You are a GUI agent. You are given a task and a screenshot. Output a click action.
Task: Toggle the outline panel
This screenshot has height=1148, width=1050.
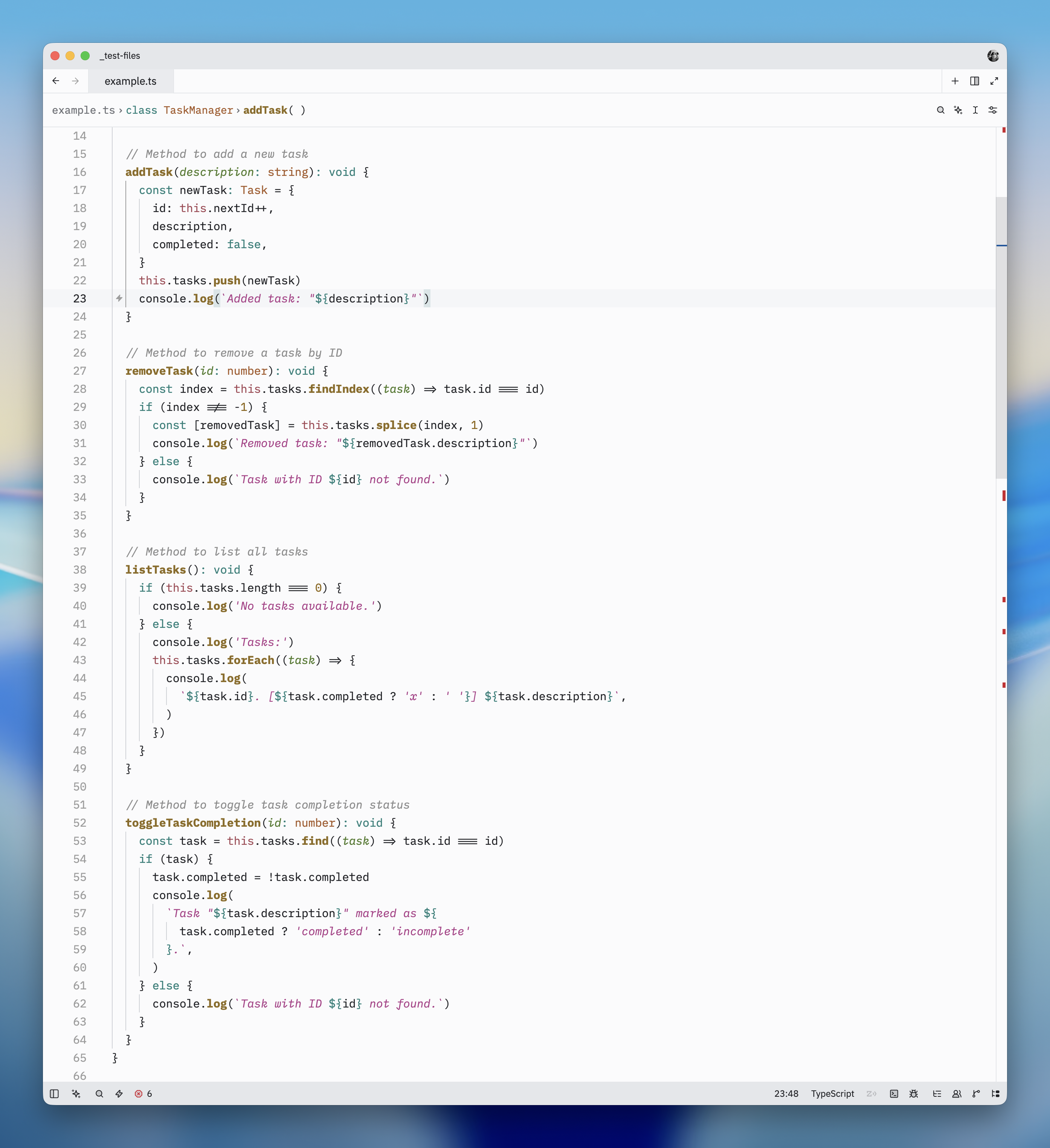coord(937,1093)
